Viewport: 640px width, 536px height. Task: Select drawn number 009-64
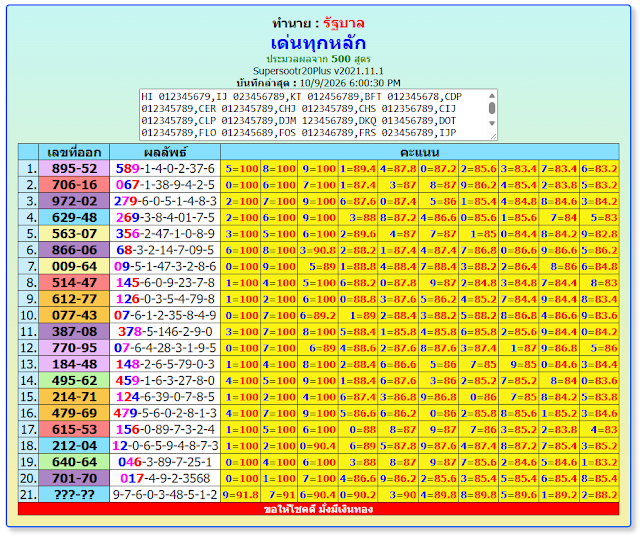click(x=74, y=267)
